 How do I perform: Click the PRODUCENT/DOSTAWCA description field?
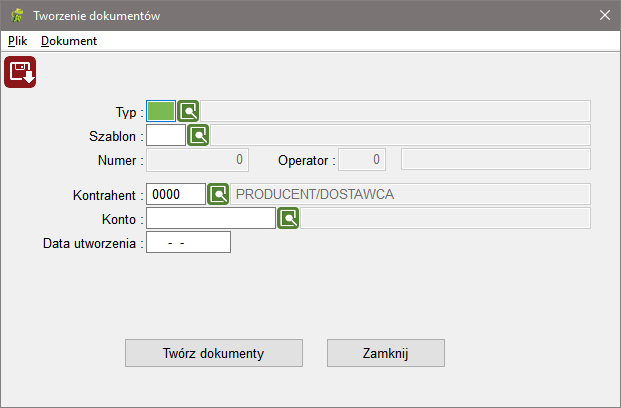pyautogui.click(x=410, y=194)
